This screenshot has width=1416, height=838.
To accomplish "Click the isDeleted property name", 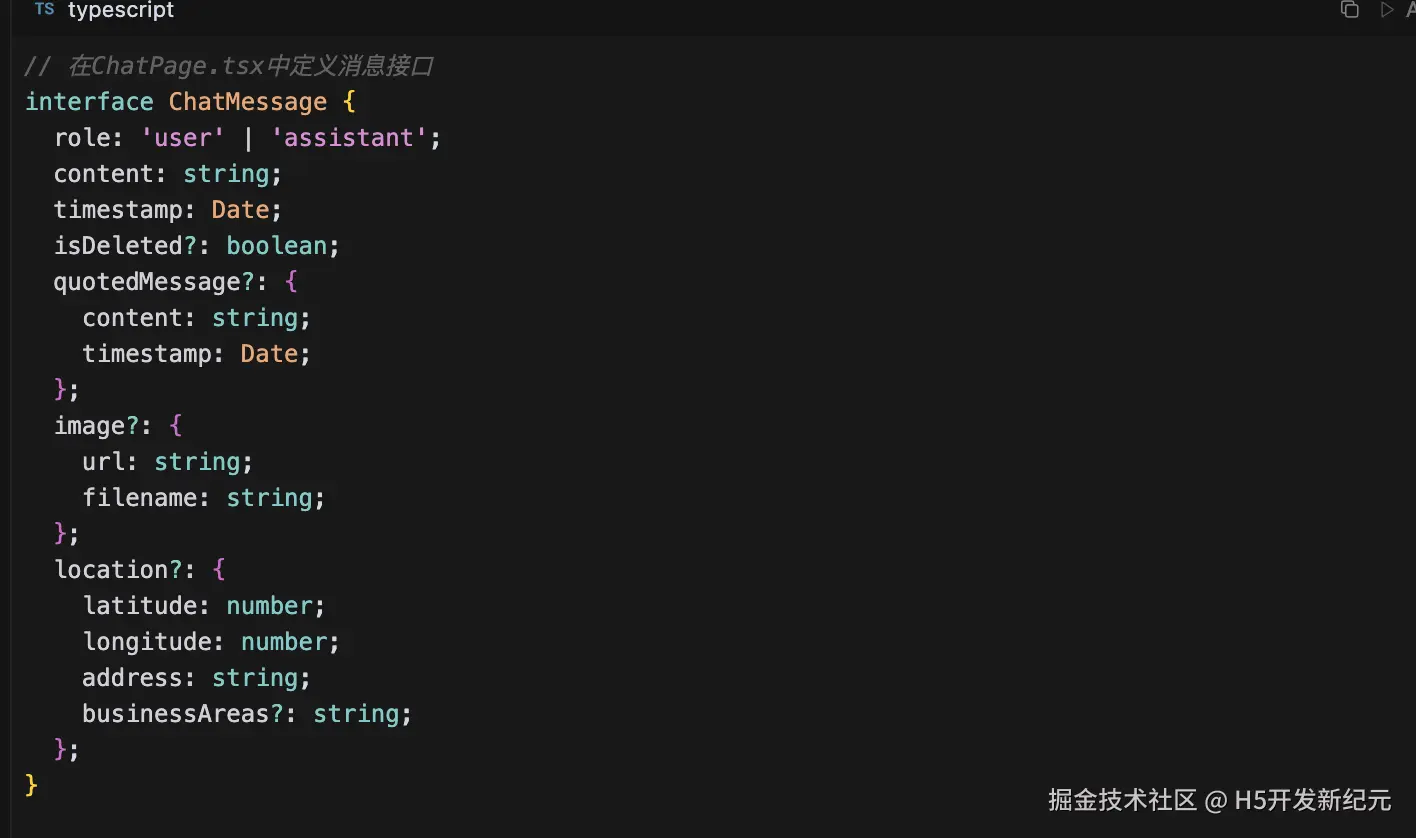I will (x=118, y=246).
